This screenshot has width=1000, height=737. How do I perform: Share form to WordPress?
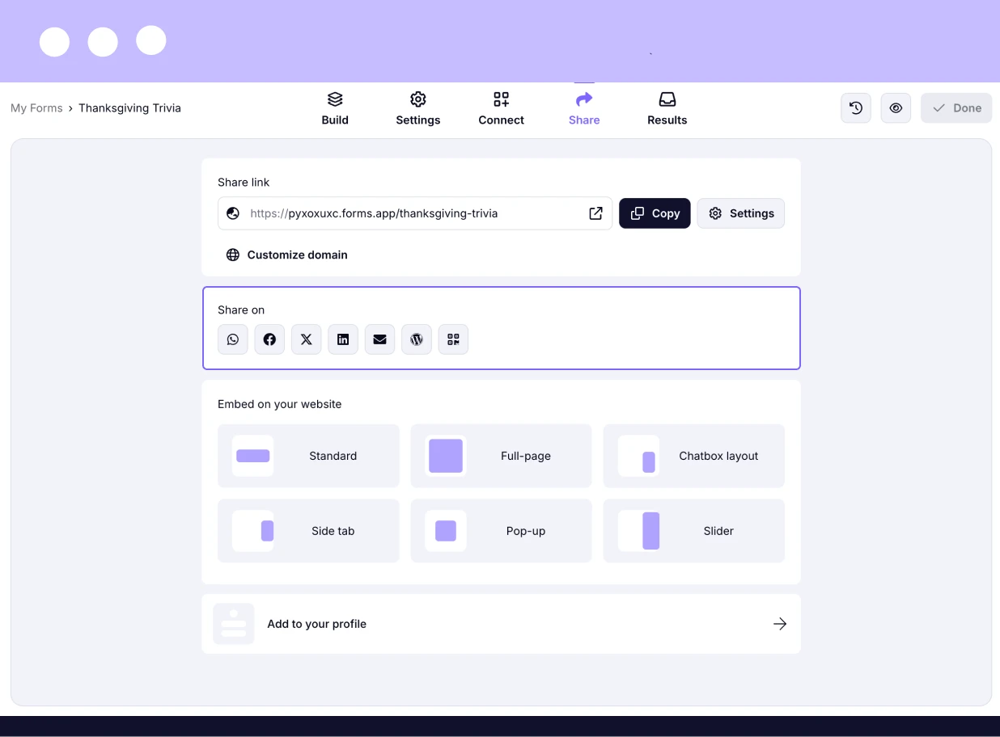pyautogui.click(x=416, y=340)
